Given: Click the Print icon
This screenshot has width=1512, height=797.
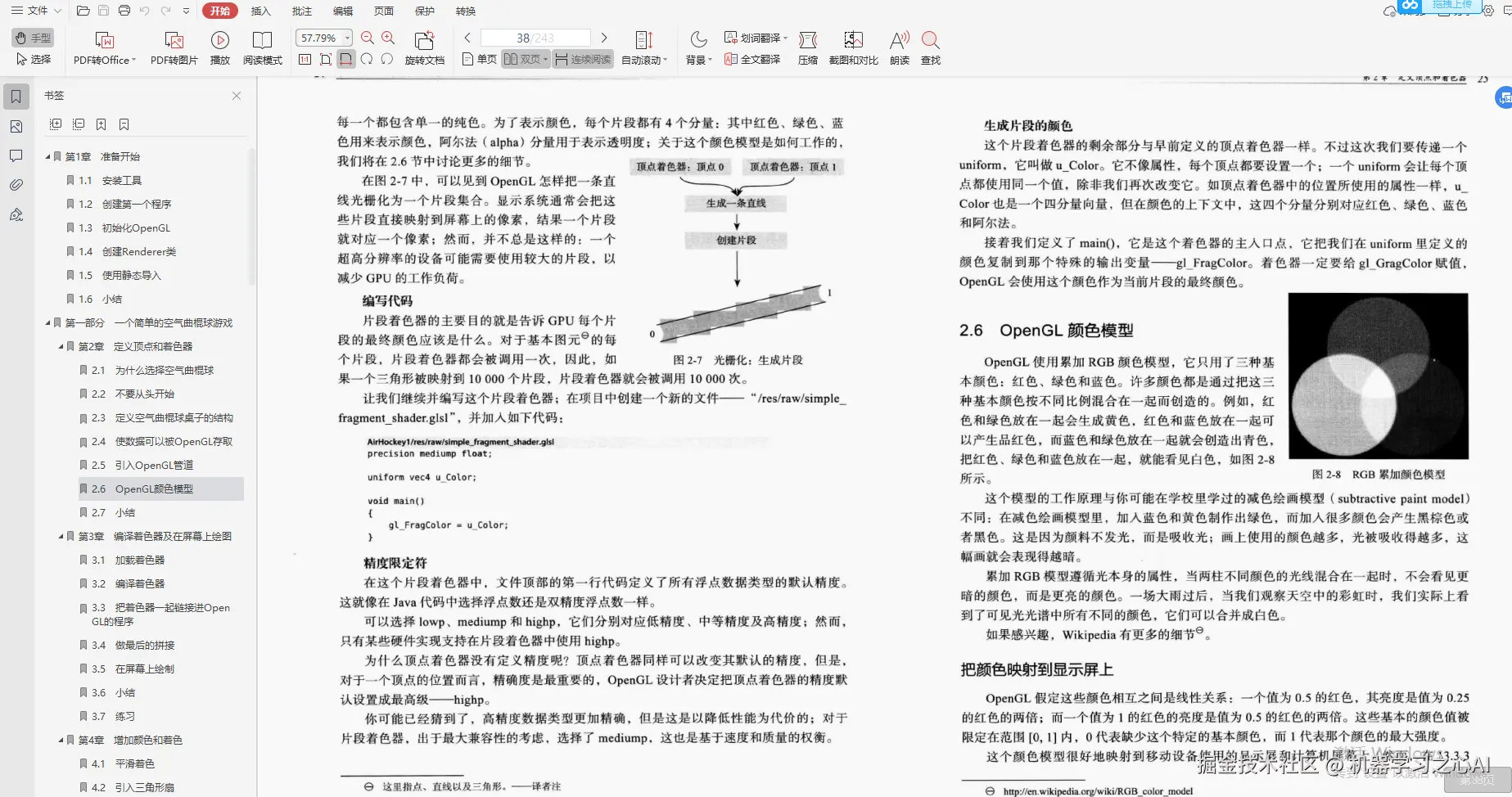Looking at the screenshot, I should [124, 11].
